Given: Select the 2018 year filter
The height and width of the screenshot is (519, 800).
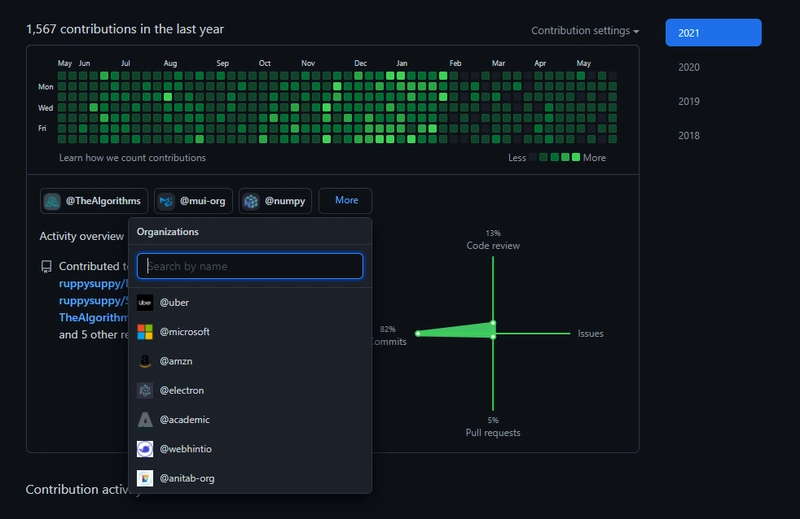Looking at the screenshot, I should [x=688, y=135].
